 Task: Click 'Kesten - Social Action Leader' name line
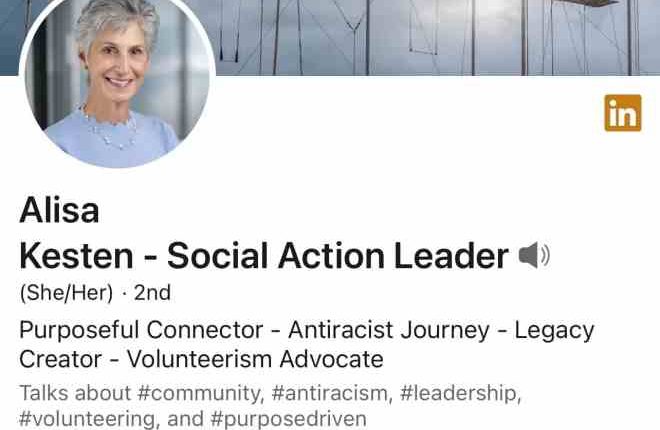coord(264,255)
